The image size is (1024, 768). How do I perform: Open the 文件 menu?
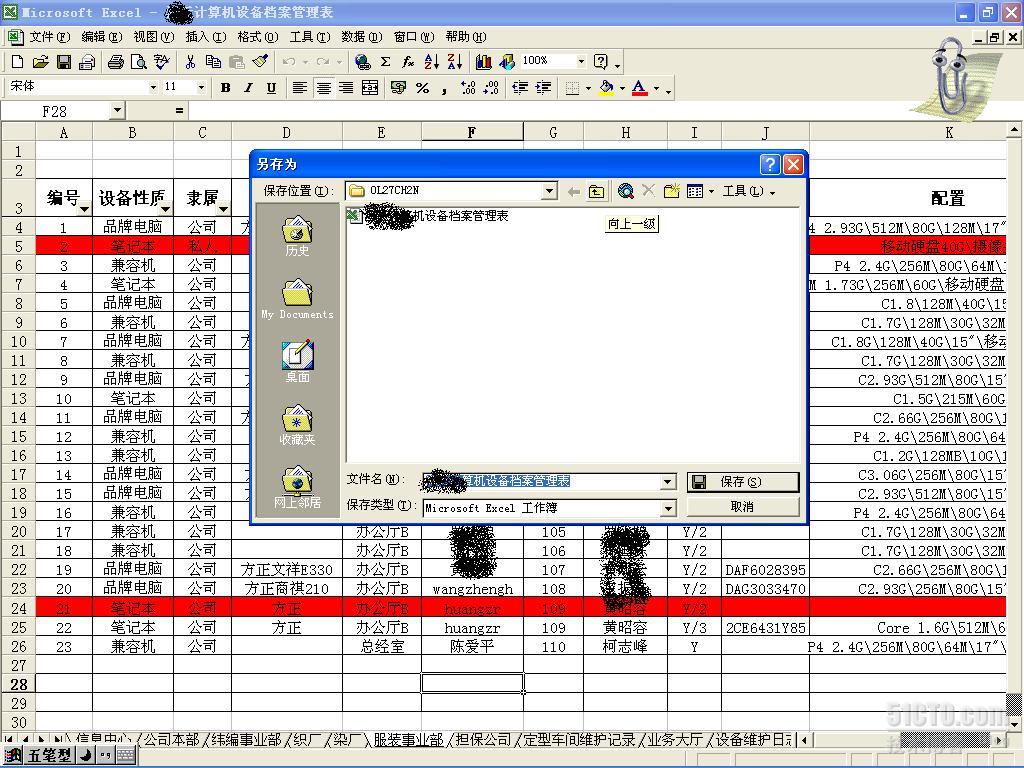click(x=50, y=37)
